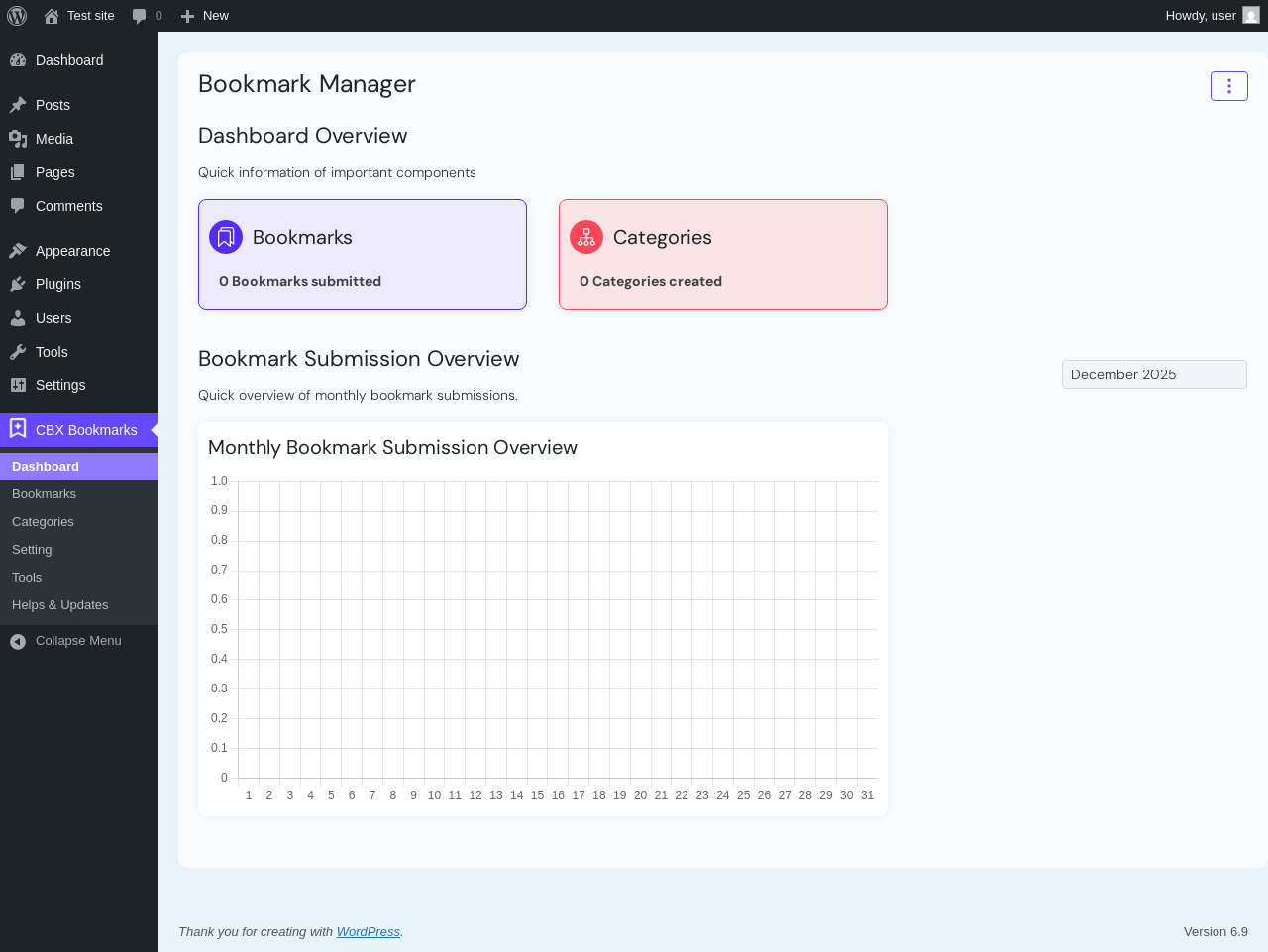Open the Categories submenu item
Screen dimensions: 1268x952
point(43,522)
